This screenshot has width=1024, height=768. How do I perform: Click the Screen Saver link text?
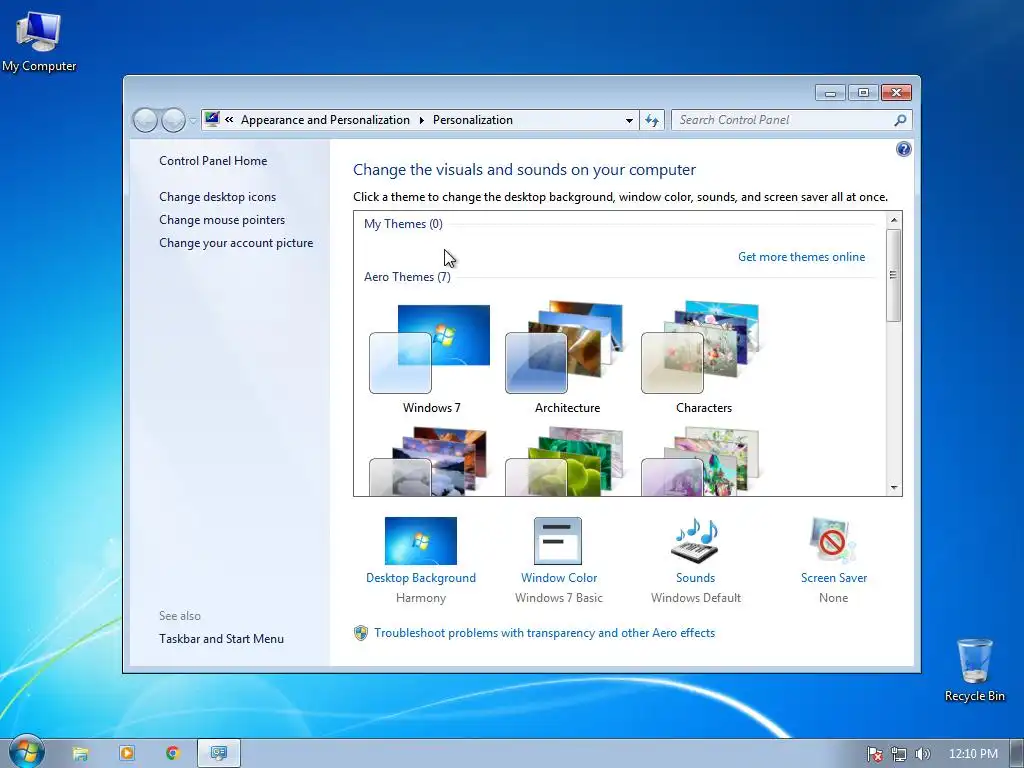834,578
